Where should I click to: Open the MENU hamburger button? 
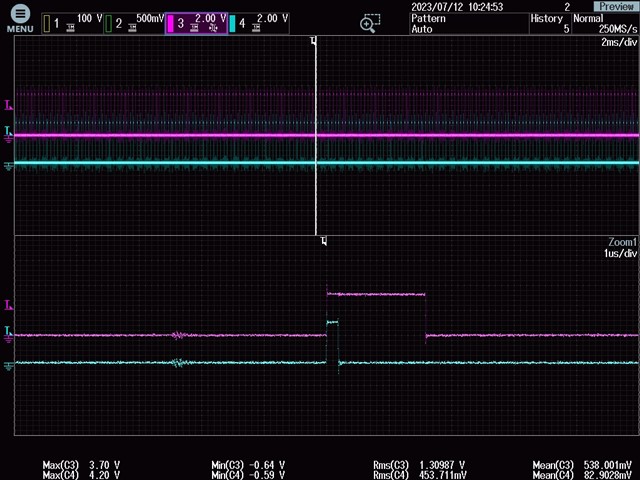point(20,20)
